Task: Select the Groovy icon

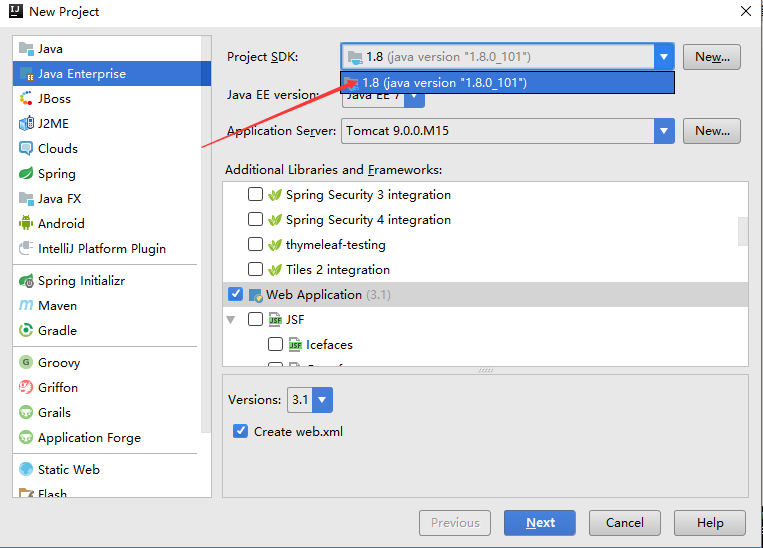Action: pyautogui.click(x=26, y=363)
